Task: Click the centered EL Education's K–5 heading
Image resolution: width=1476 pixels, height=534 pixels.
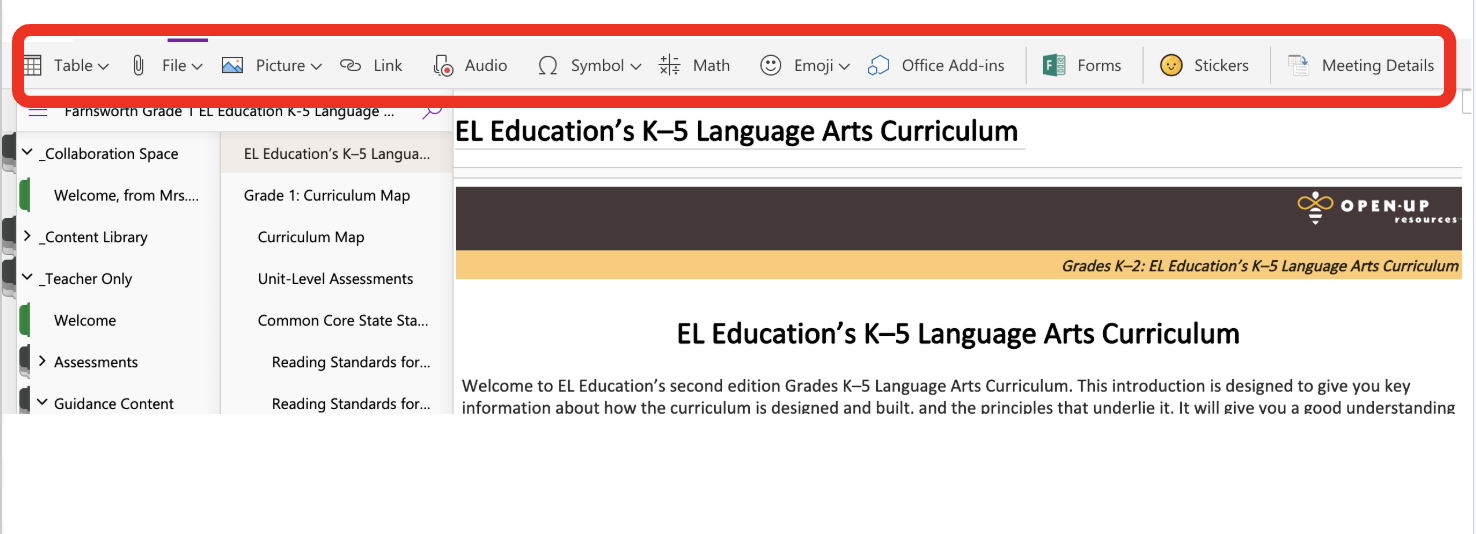Action: [958, 333]
